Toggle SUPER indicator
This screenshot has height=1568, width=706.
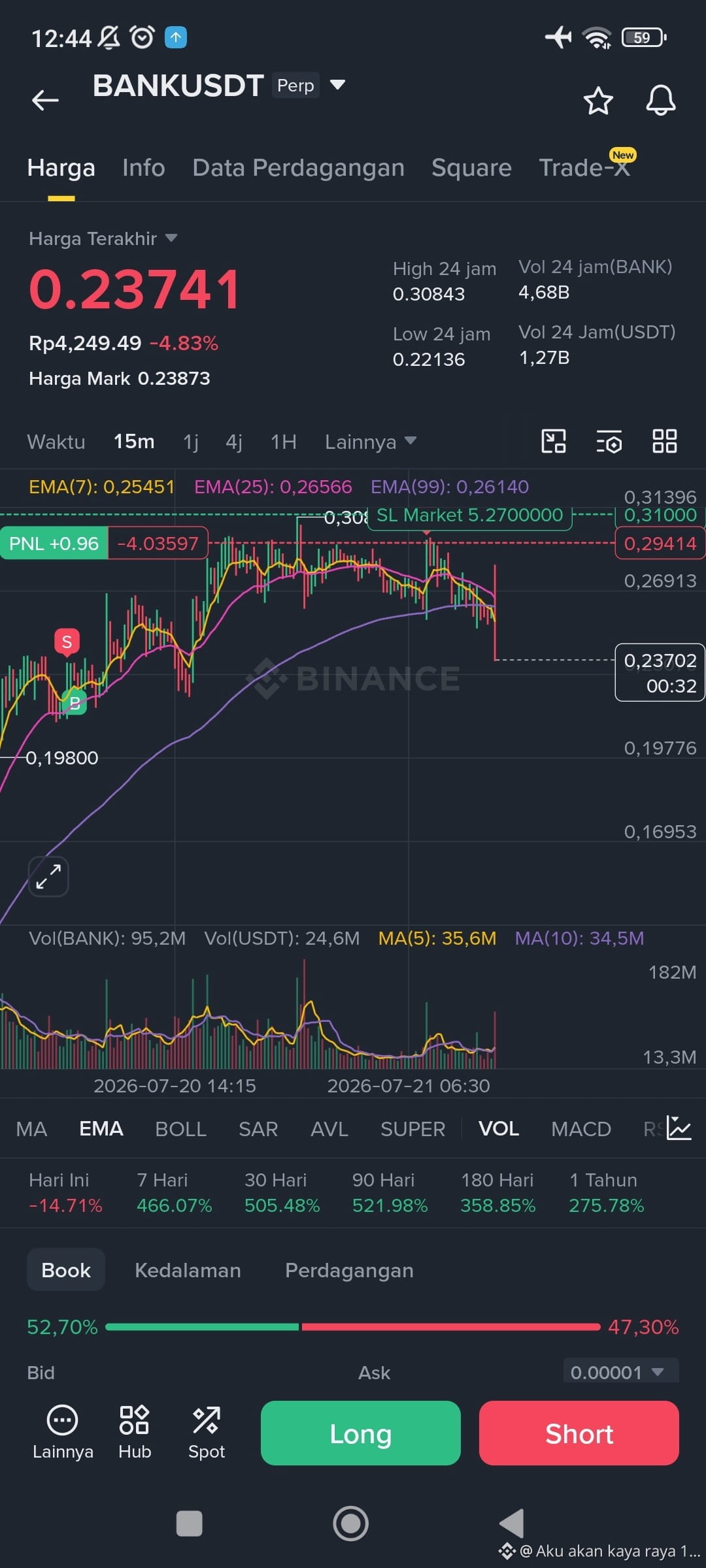click(x=413, y=1129)
